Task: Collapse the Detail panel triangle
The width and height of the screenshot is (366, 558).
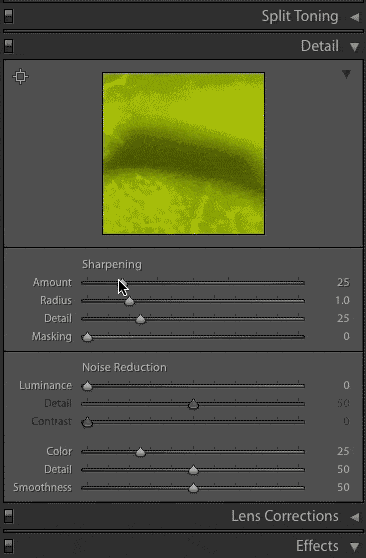Action: coord(355,47)
